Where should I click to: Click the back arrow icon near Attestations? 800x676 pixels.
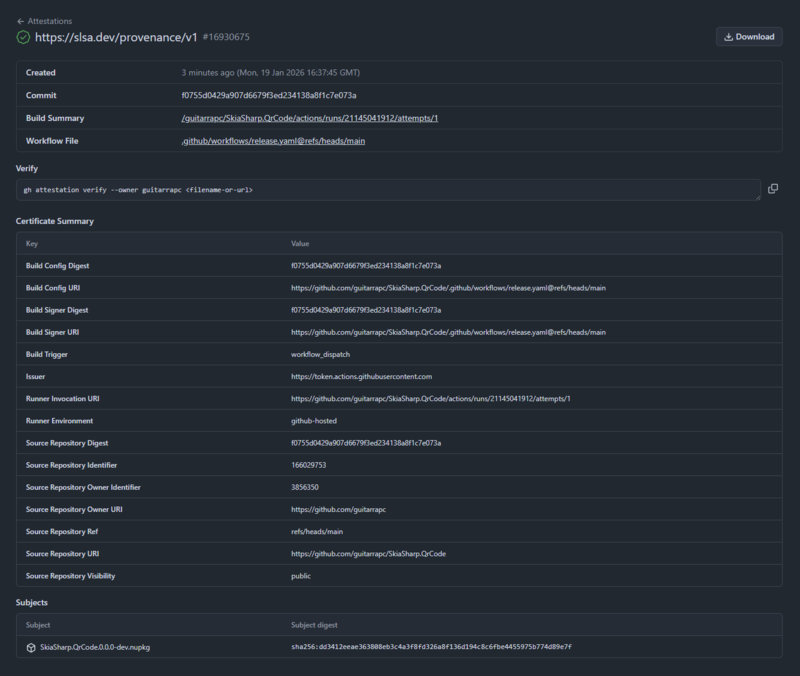click(x=20, y=21)
